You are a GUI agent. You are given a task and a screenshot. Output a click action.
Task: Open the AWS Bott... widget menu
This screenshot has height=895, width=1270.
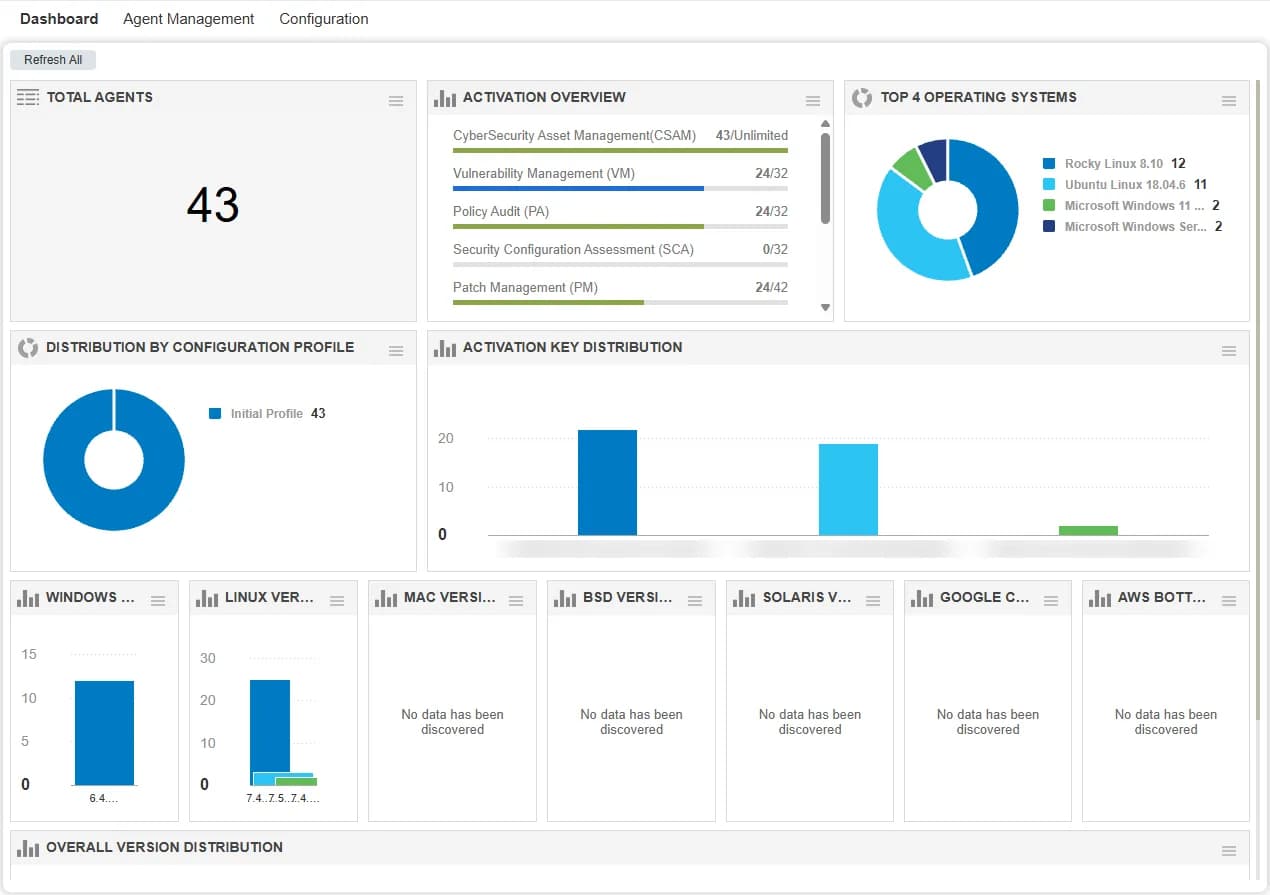point(1229,601)
